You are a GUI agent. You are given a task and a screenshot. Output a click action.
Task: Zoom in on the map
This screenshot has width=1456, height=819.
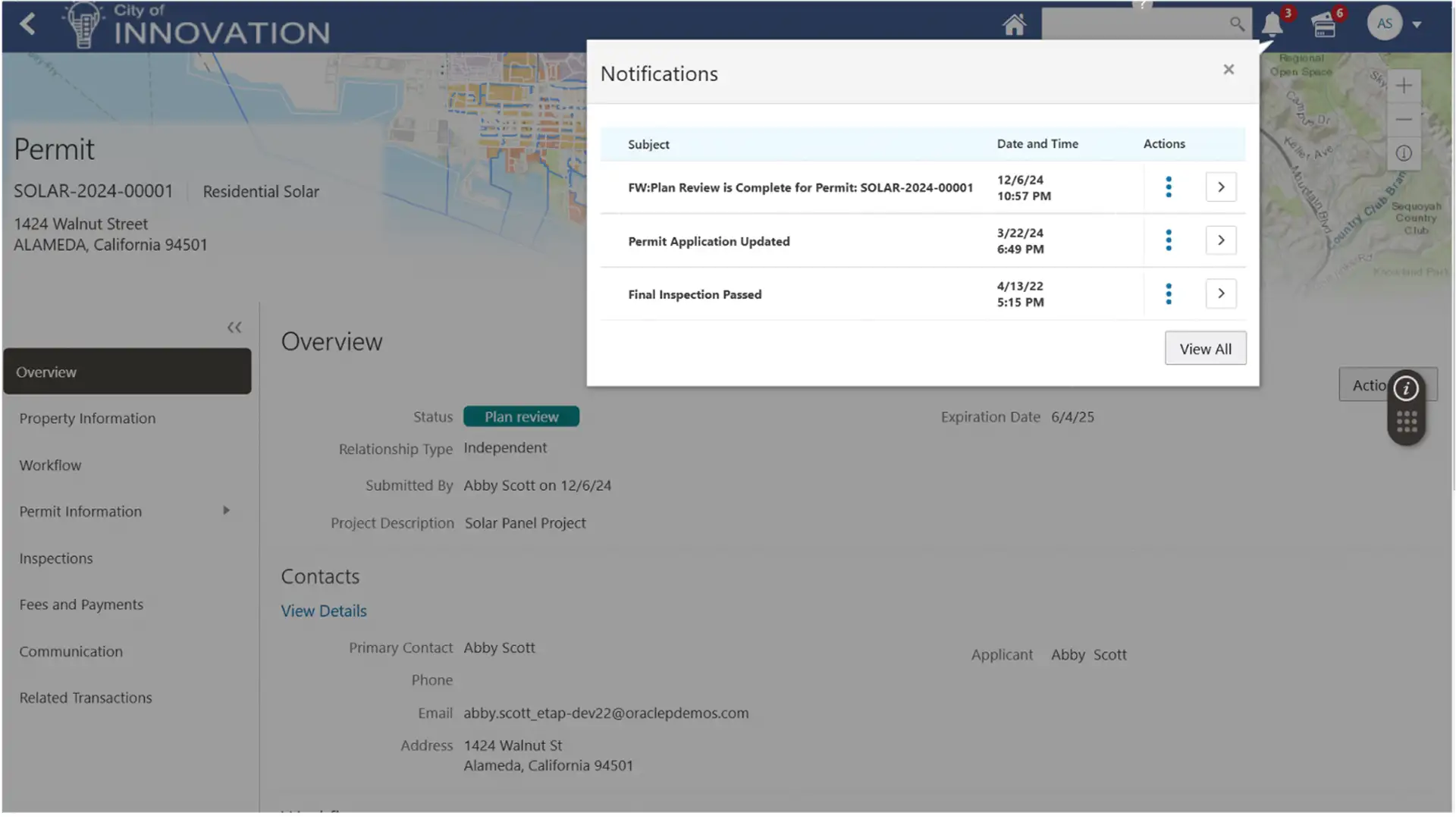point(1404,86)
